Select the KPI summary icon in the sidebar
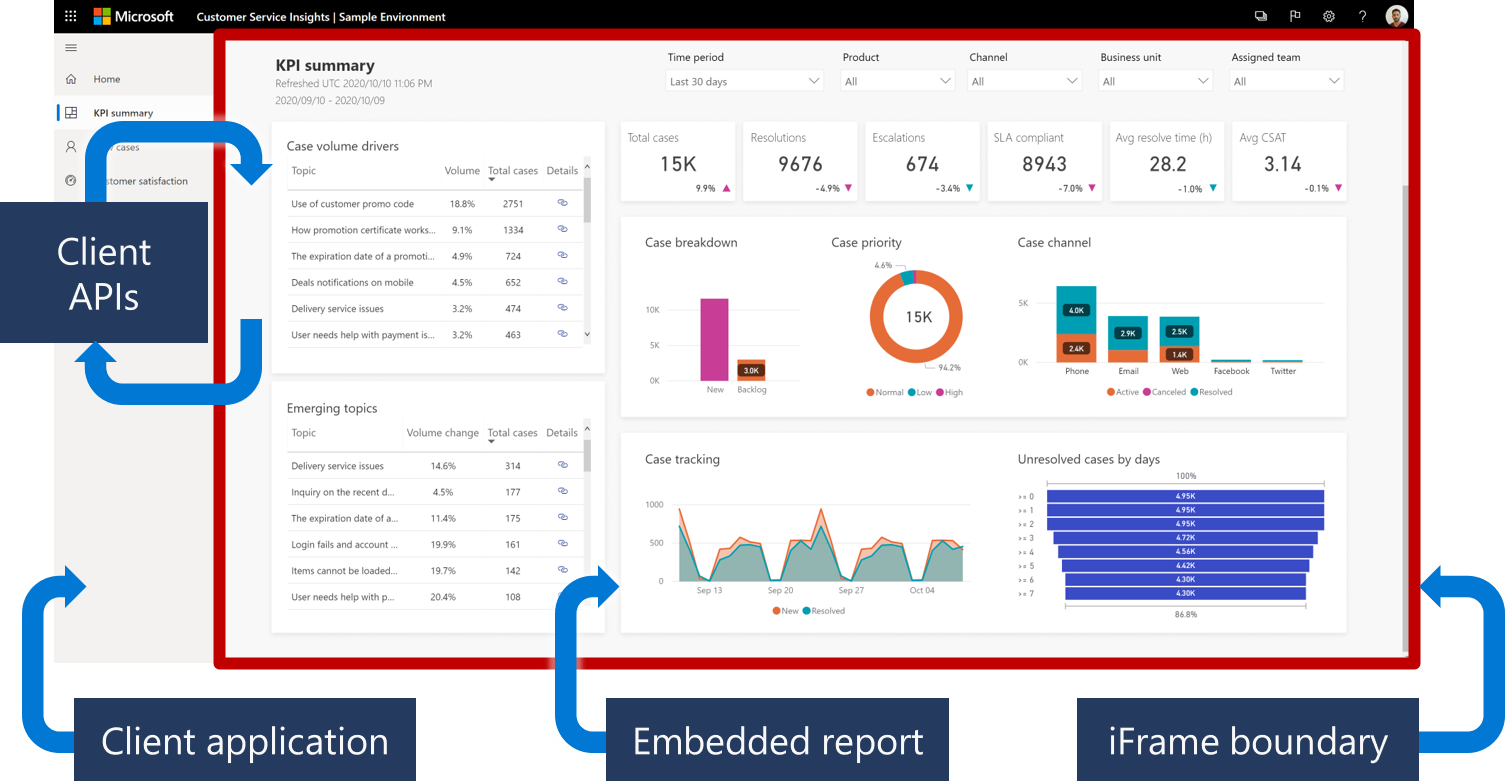The image size is (1505, 781). [x=70, y=112]
